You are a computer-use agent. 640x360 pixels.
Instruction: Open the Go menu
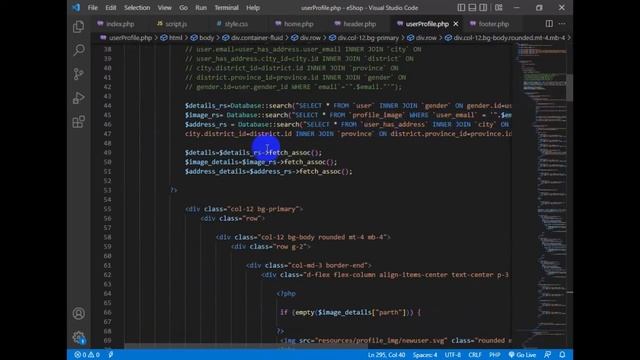pyautogui.click(x=184, y=8)
